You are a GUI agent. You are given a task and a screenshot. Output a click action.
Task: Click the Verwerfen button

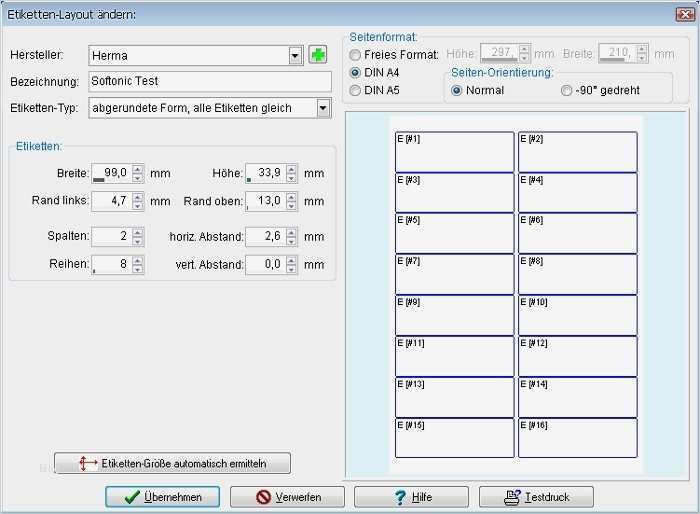click(288, 497)
